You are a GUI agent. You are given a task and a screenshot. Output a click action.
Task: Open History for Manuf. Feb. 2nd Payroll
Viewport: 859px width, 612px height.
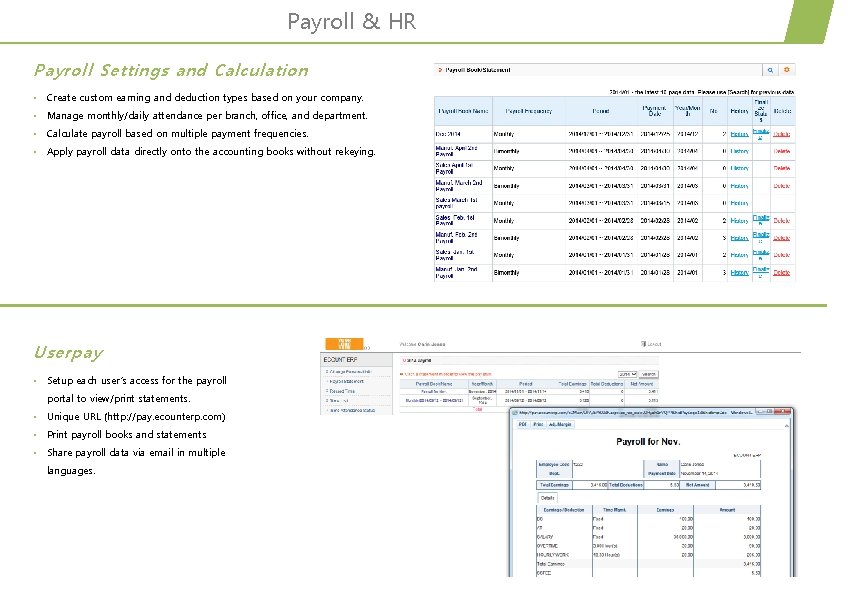[x=739, y=238]
